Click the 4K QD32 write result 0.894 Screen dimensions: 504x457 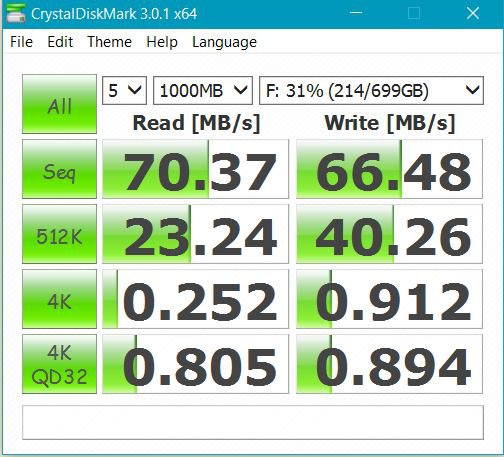(389, 364)
